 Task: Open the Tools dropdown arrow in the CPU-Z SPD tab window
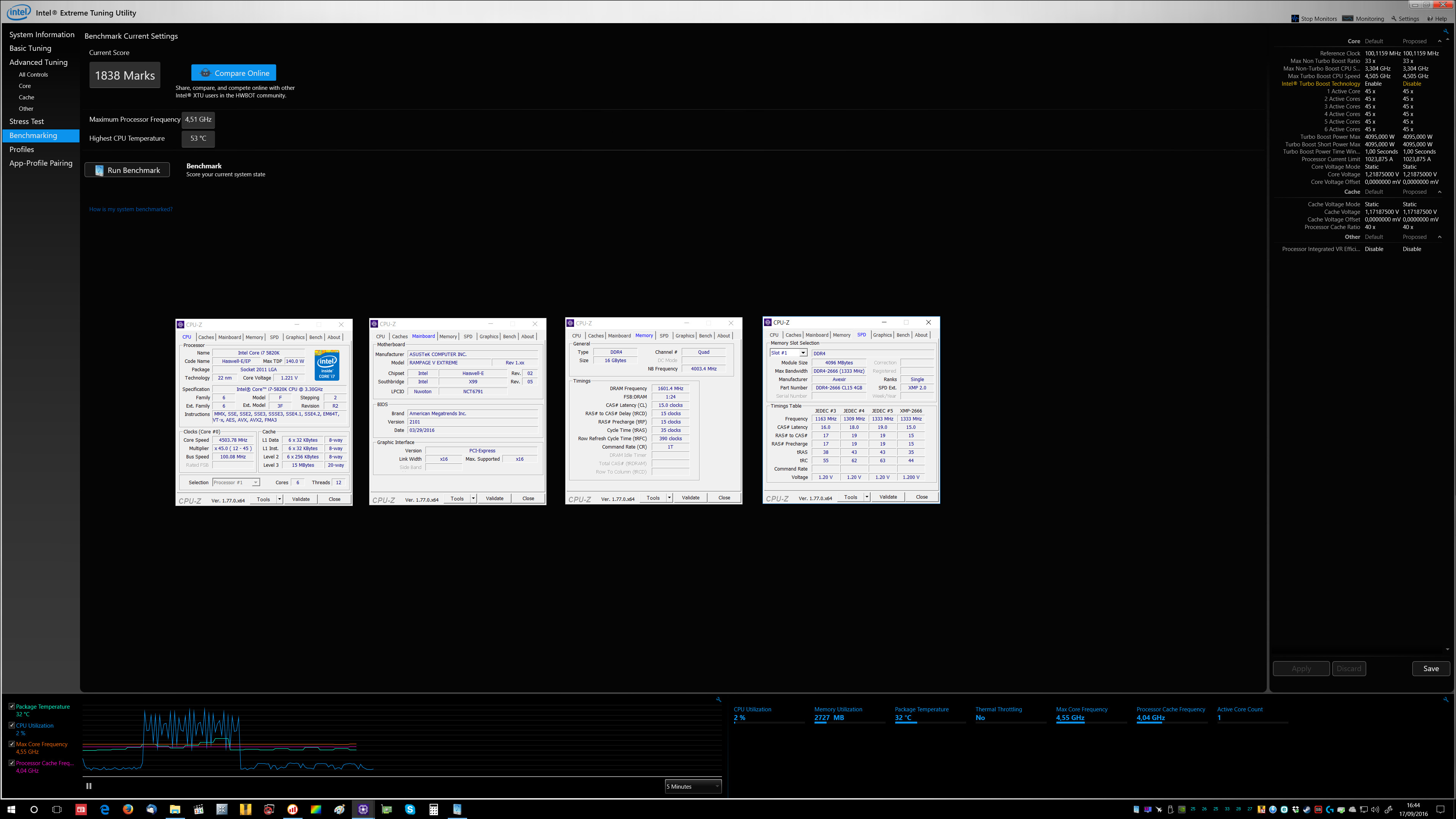coord(866,497)
